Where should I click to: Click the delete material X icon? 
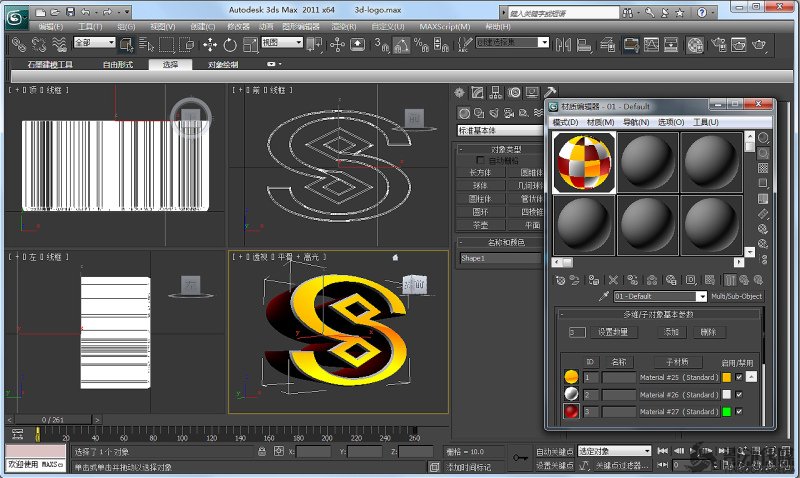pyautogui.click(x=614, y=280)
